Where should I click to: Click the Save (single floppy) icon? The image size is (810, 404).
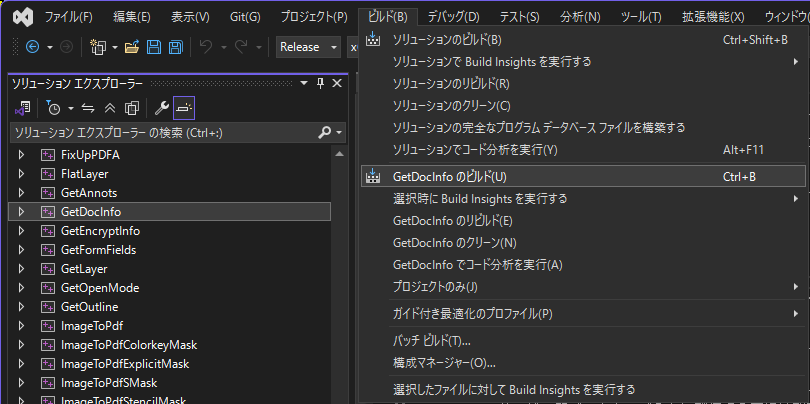(x=154, y=47)
